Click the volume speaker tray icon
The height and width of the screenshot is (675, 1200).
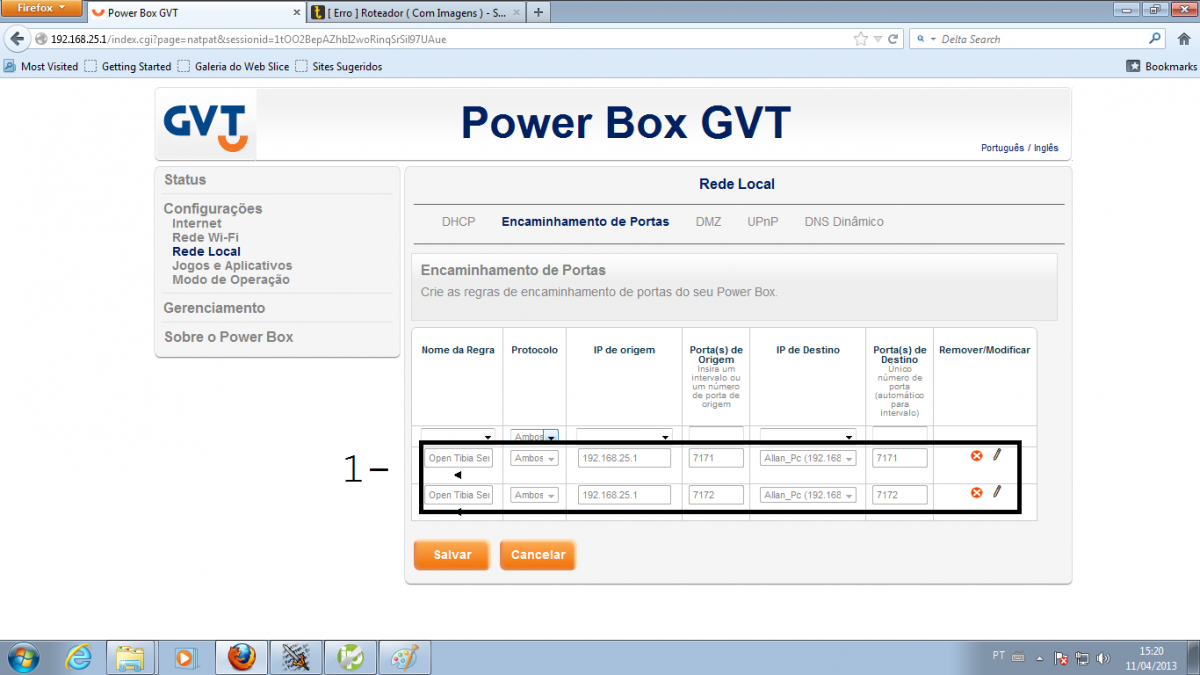1103,658
